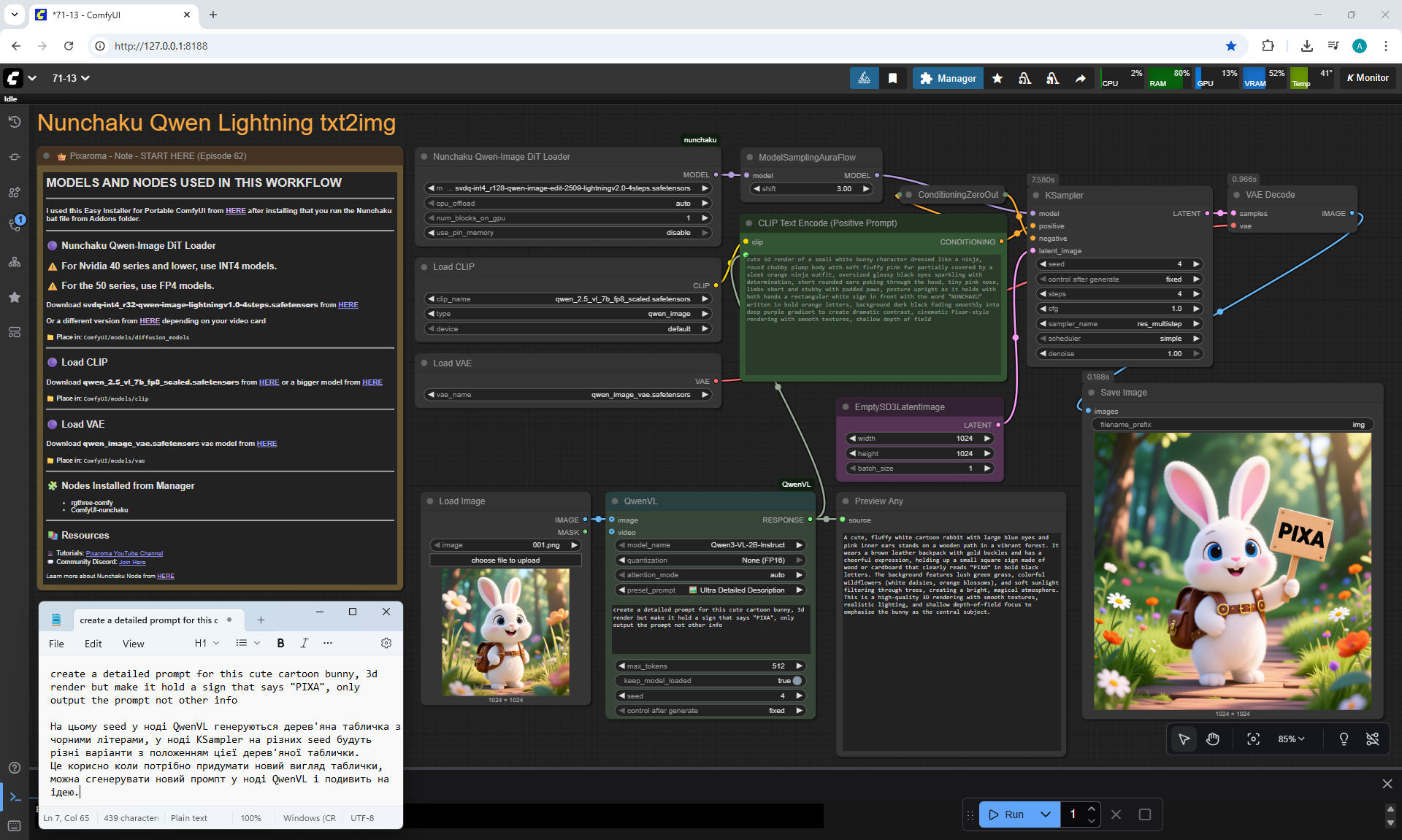Image resolution: width=1402 pixels, height=840 pixels.
Task: Click the lightbulb focus mode icon
Action: (1343, 739)
